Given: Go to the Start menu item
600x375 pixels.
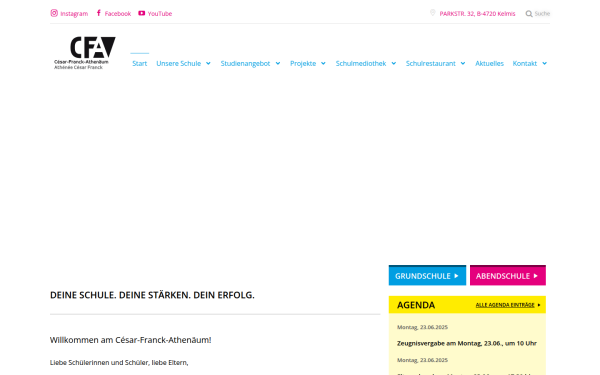Looking at the screenshot, I should [140, 64].
